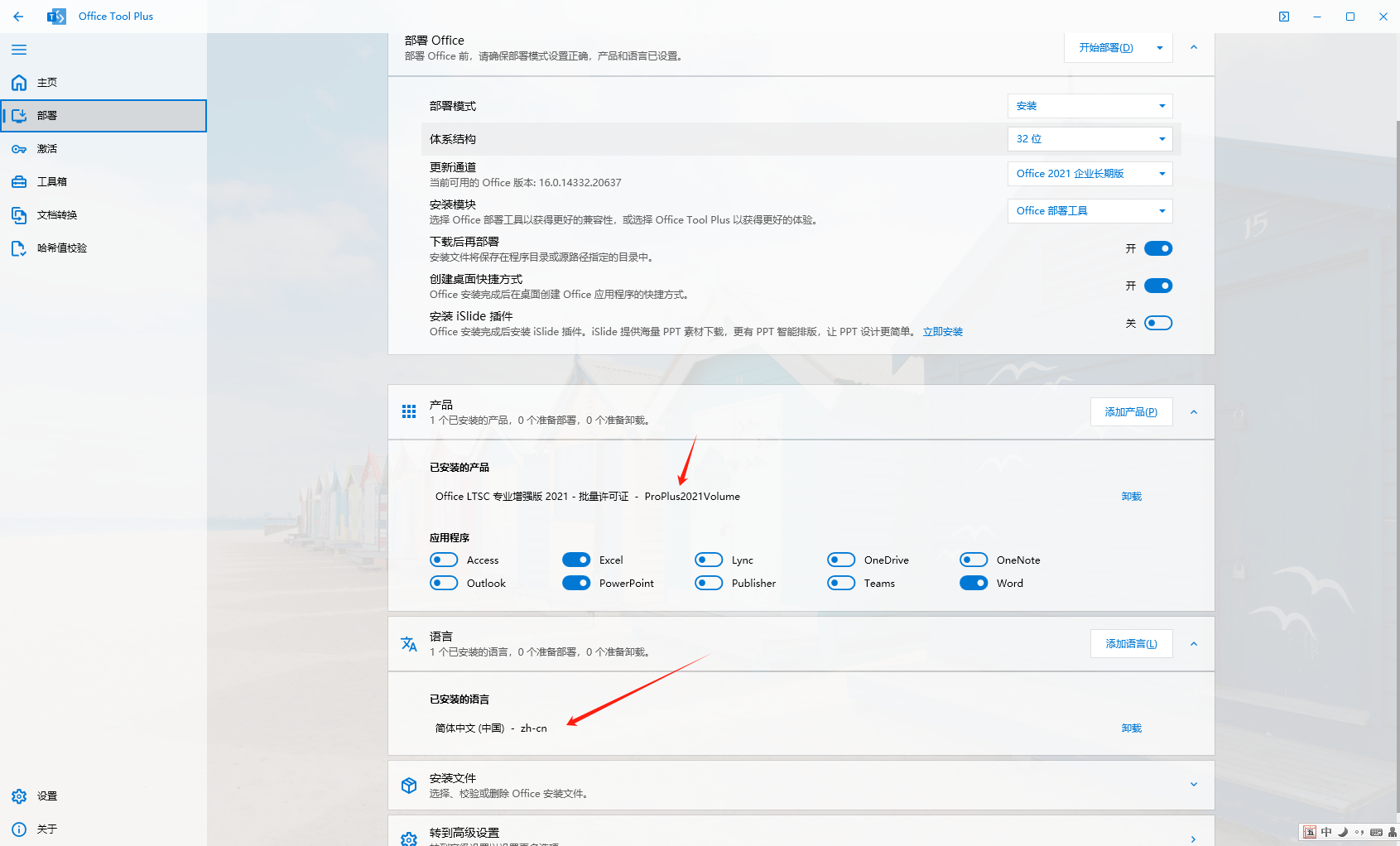Open the 设置 page
1400x846 pixels.
(103, 796)
